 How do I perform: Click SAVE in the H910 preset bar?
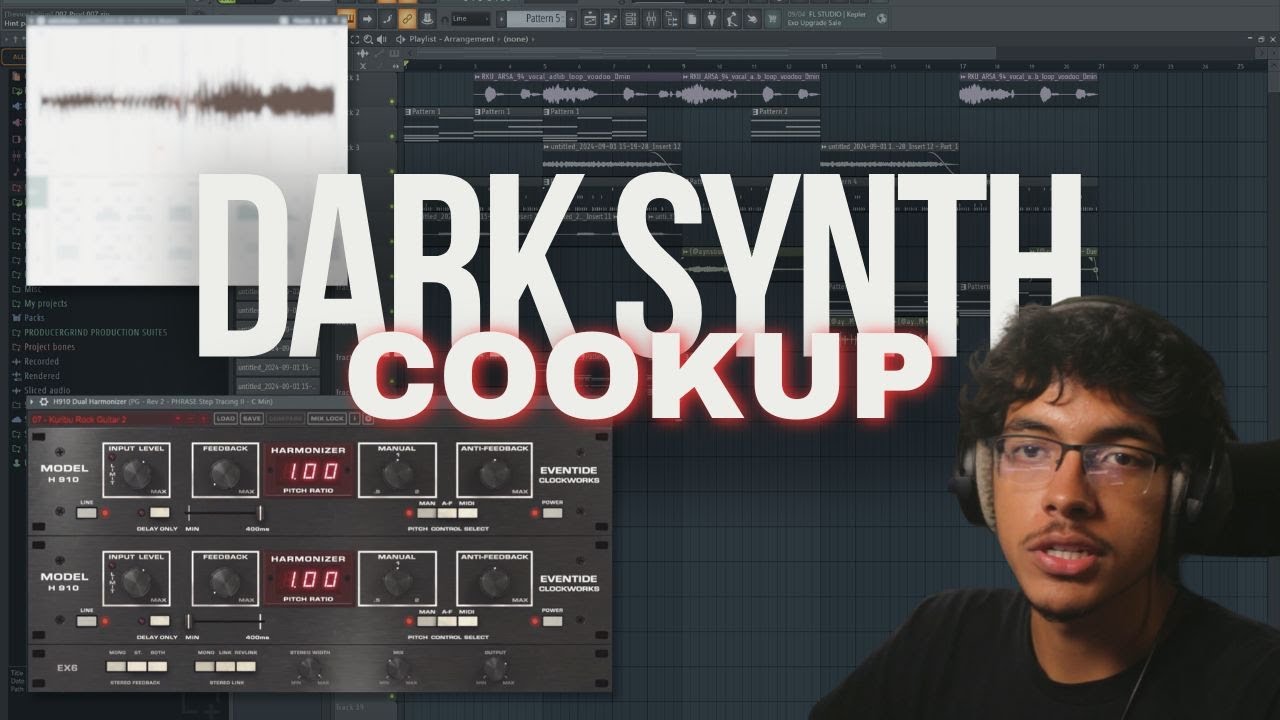point(252,419)
